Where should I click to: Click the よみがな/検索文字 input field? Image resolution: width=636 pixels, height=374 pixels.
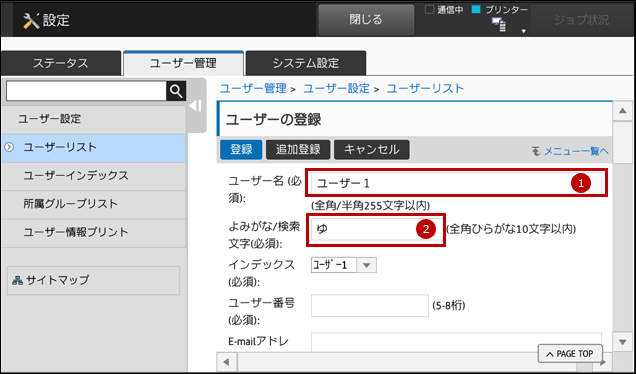[376, 230]
